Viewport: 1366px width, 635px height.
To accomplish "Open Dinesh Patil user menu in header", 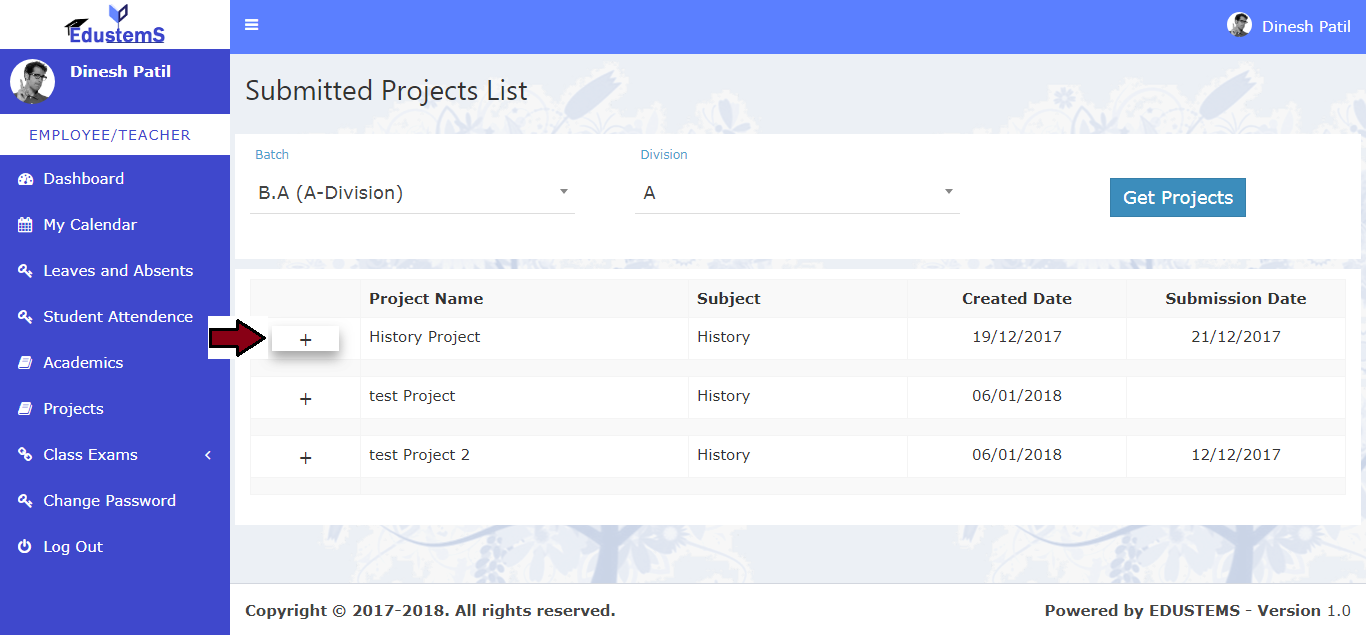I will (1290, 26).
